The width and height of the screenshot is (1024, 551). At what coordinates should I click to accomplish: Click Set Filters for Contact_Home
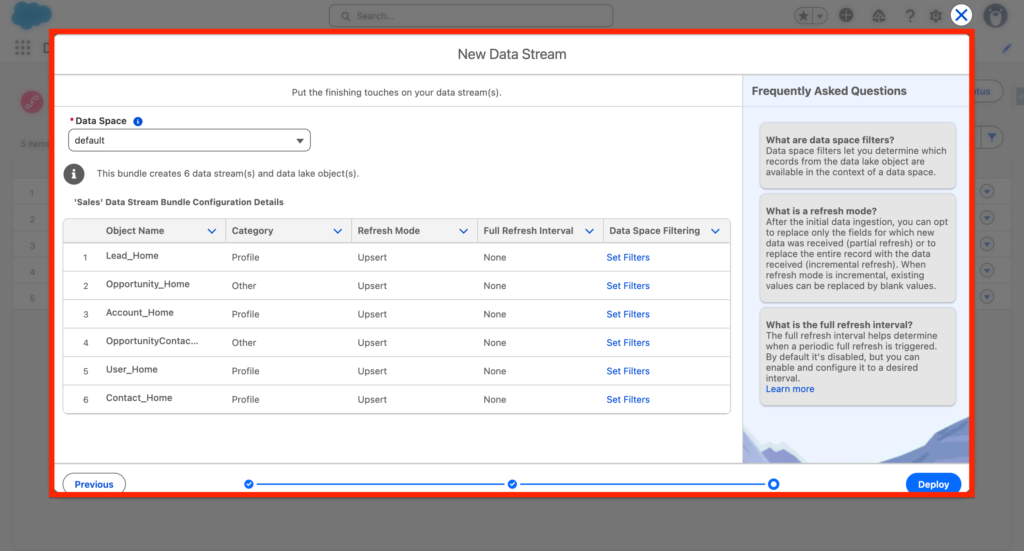(x=628, y=400)
